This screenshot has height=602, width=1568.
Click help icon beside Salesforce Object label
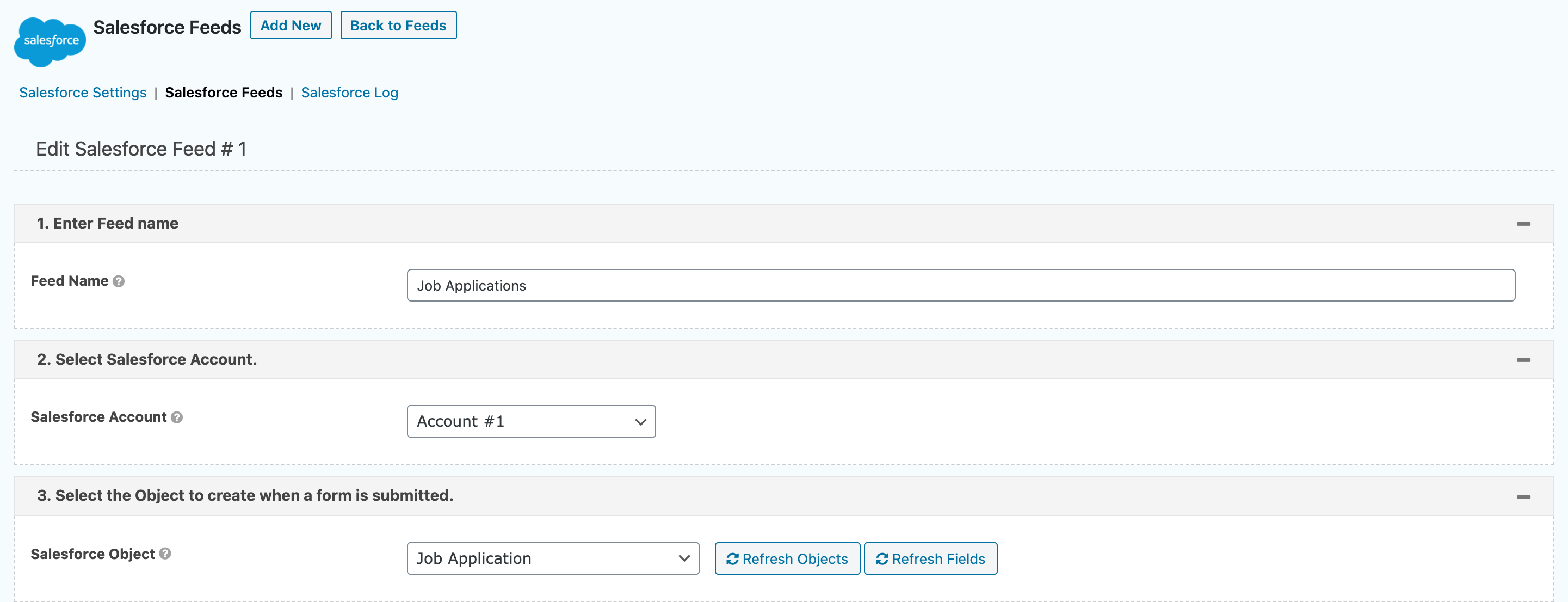pos(165,554)
